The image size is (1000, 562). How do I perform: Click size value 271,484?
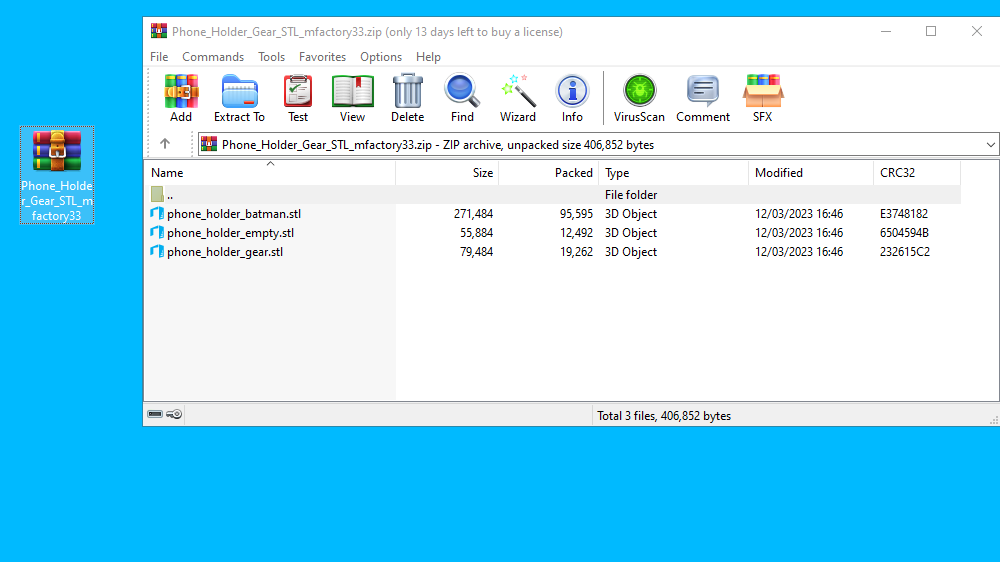click(473, 214)
